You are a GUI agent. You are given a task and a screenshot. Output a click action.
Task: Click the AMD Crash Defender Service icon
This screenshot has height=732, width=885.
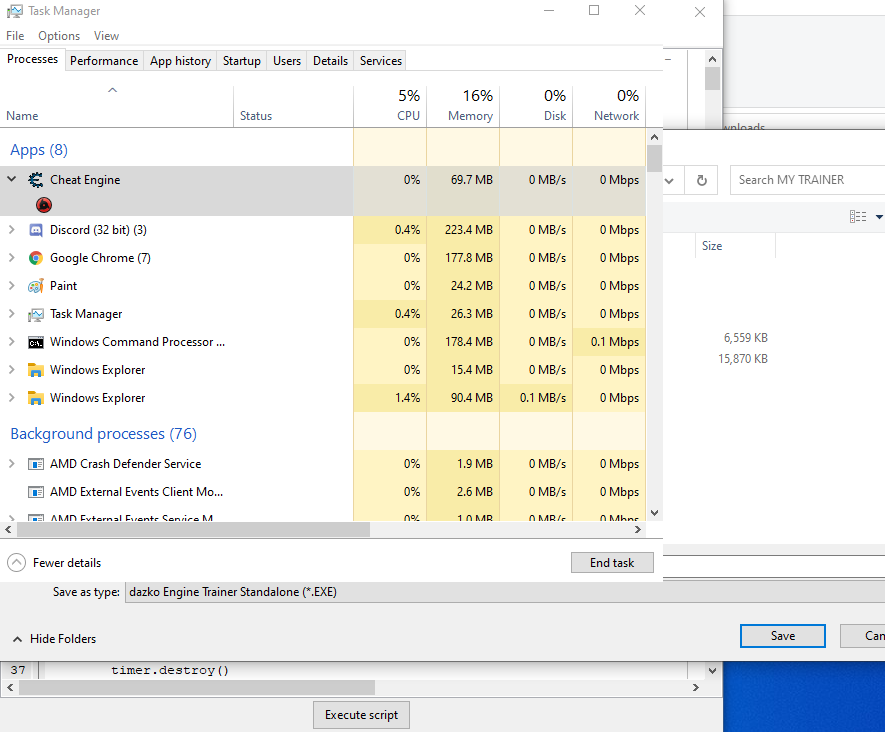point(36,464)
